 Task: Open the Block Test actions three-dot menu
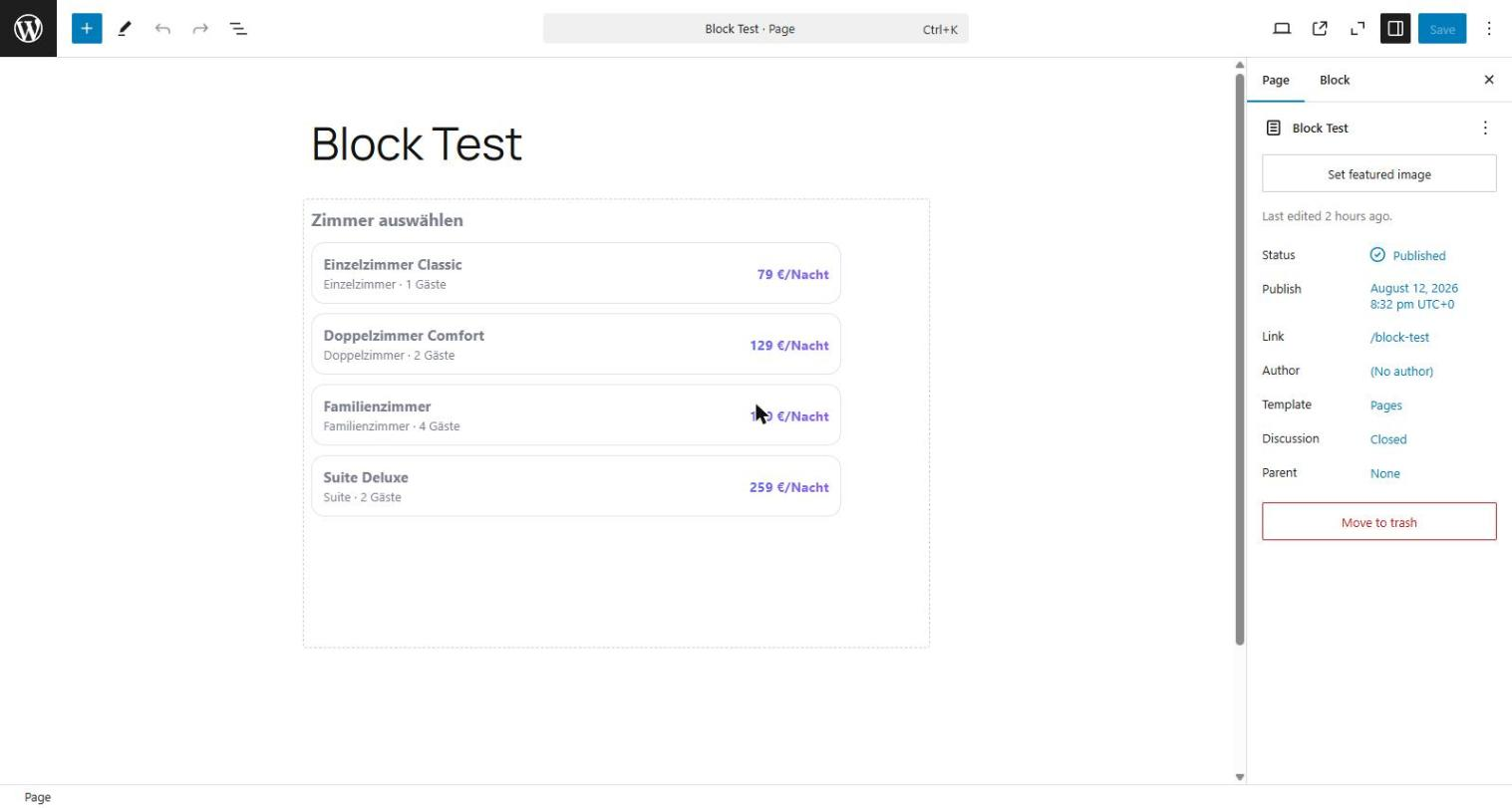click(1485, 128)
